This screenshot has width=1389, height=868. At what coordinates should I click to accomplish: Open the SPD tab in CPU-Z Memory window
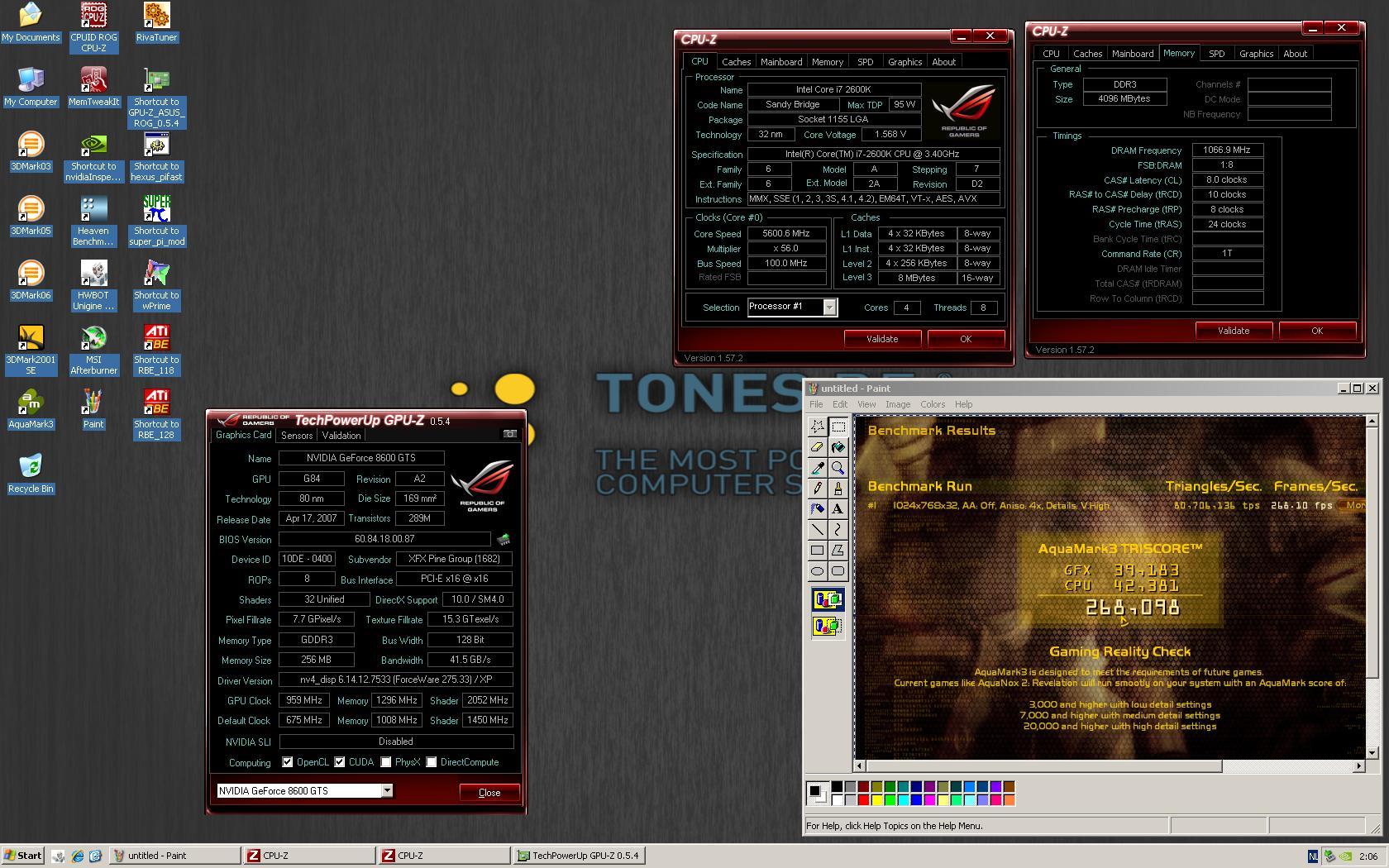[x=1216, y=54]
